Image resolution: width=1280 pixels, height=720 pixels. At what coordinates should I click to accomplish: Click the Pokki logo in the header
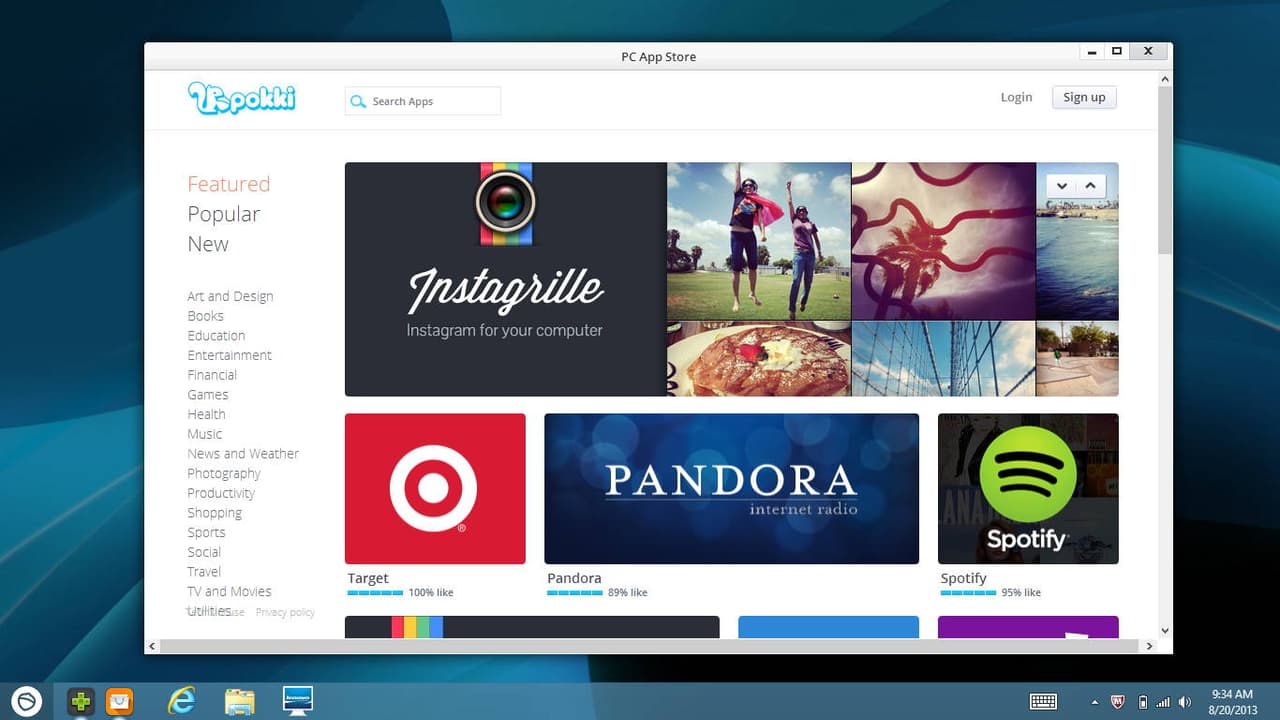click(x=241, y=98)
